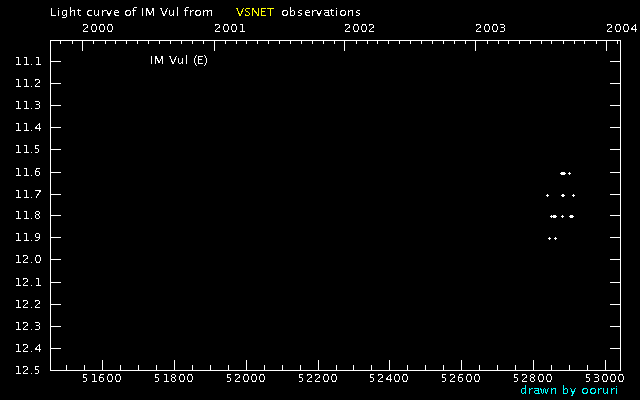Click the yellow VSNET link in title
This screenshot has height=400, width=640.
click(255, 12)
